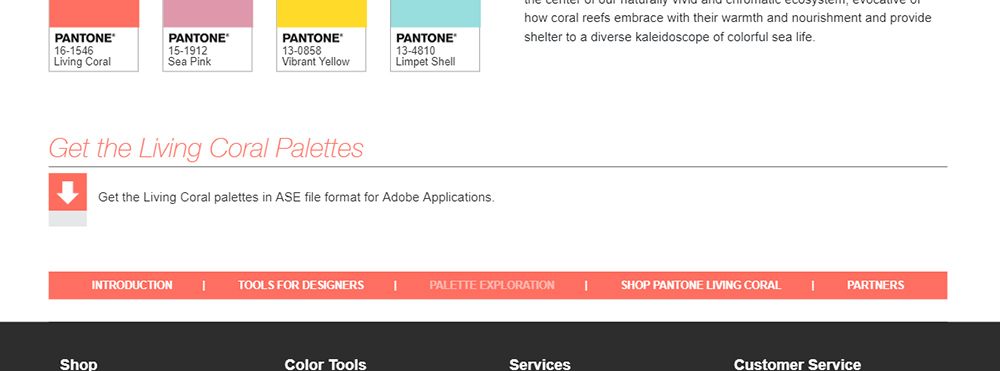This screenshot has width=1000, height=371.
Task: Choose the Limpet Shell 13-4810 swatch
Action: [435, 36]
